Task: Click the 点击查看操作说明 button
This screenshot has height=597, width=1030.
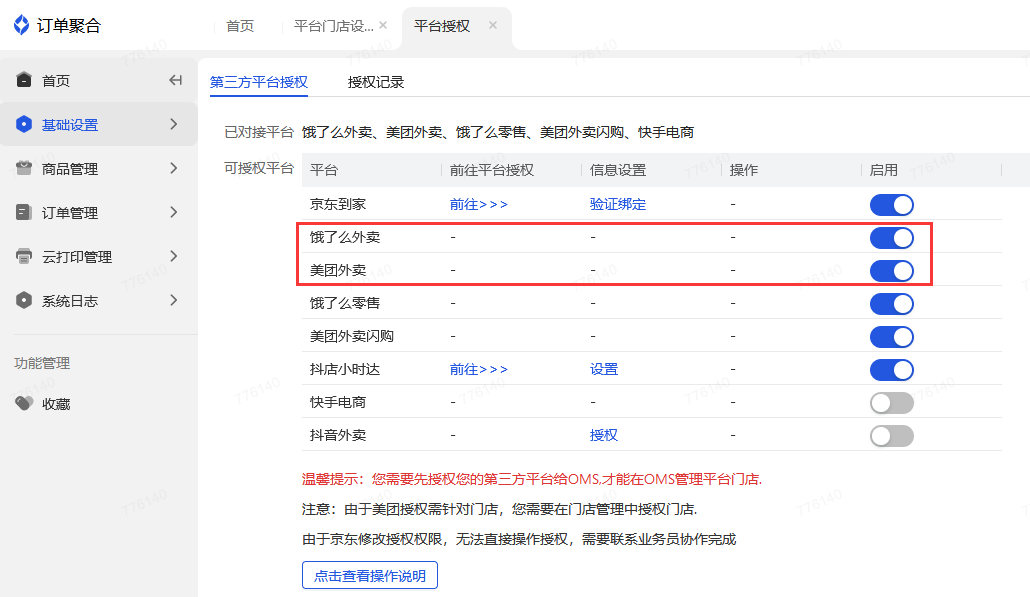Action: 370,575
